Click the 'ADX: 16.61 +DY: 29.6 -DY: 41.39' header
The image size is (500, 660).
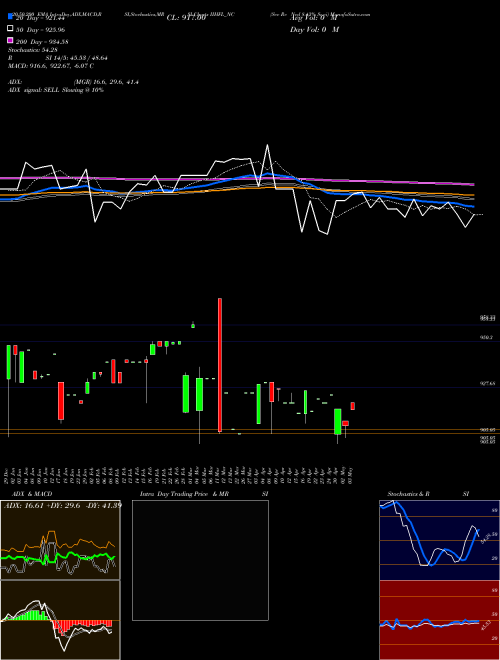click(x=63, y=505)
